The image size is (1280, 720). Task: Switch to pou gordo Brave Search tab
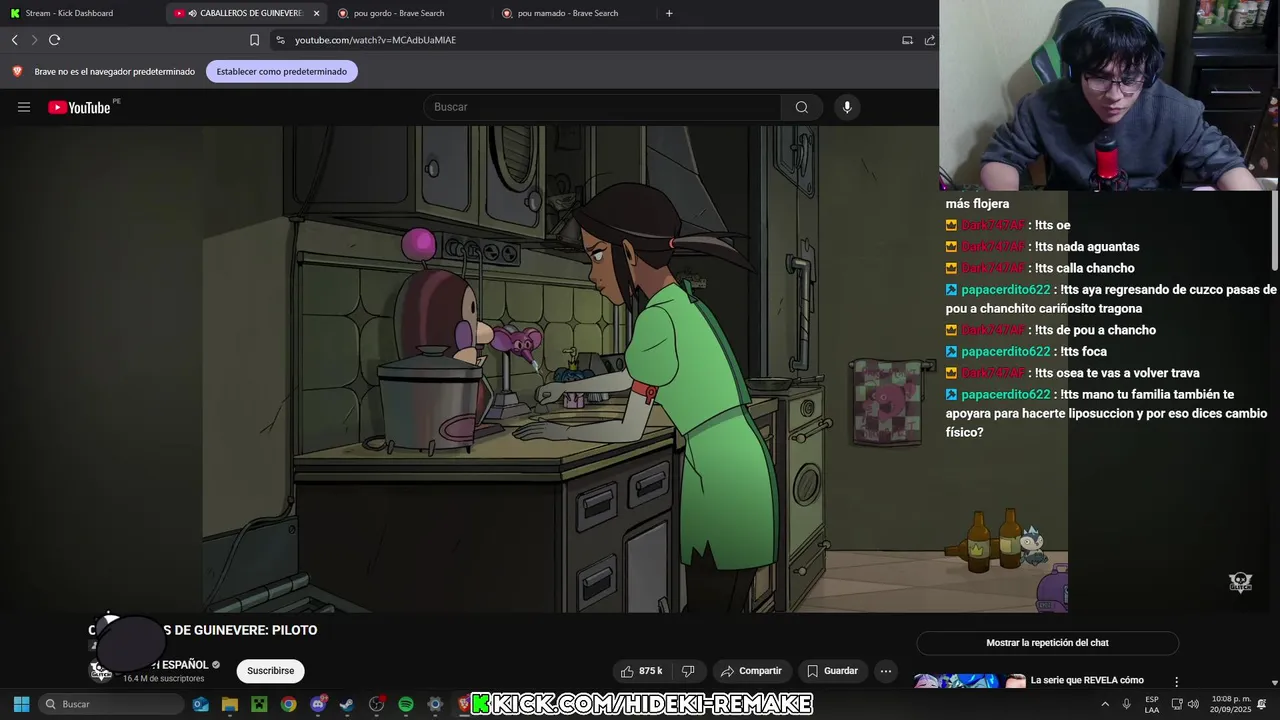[408, 13]
